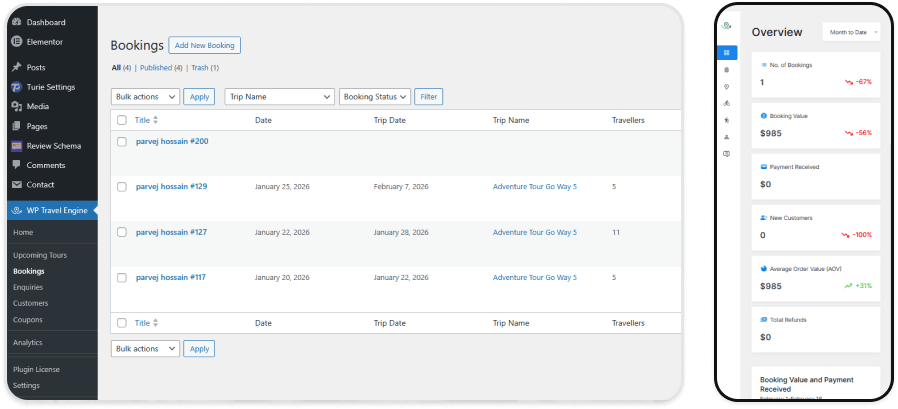Tick the checkbox beside parvej hossain #117

point(122,277)
